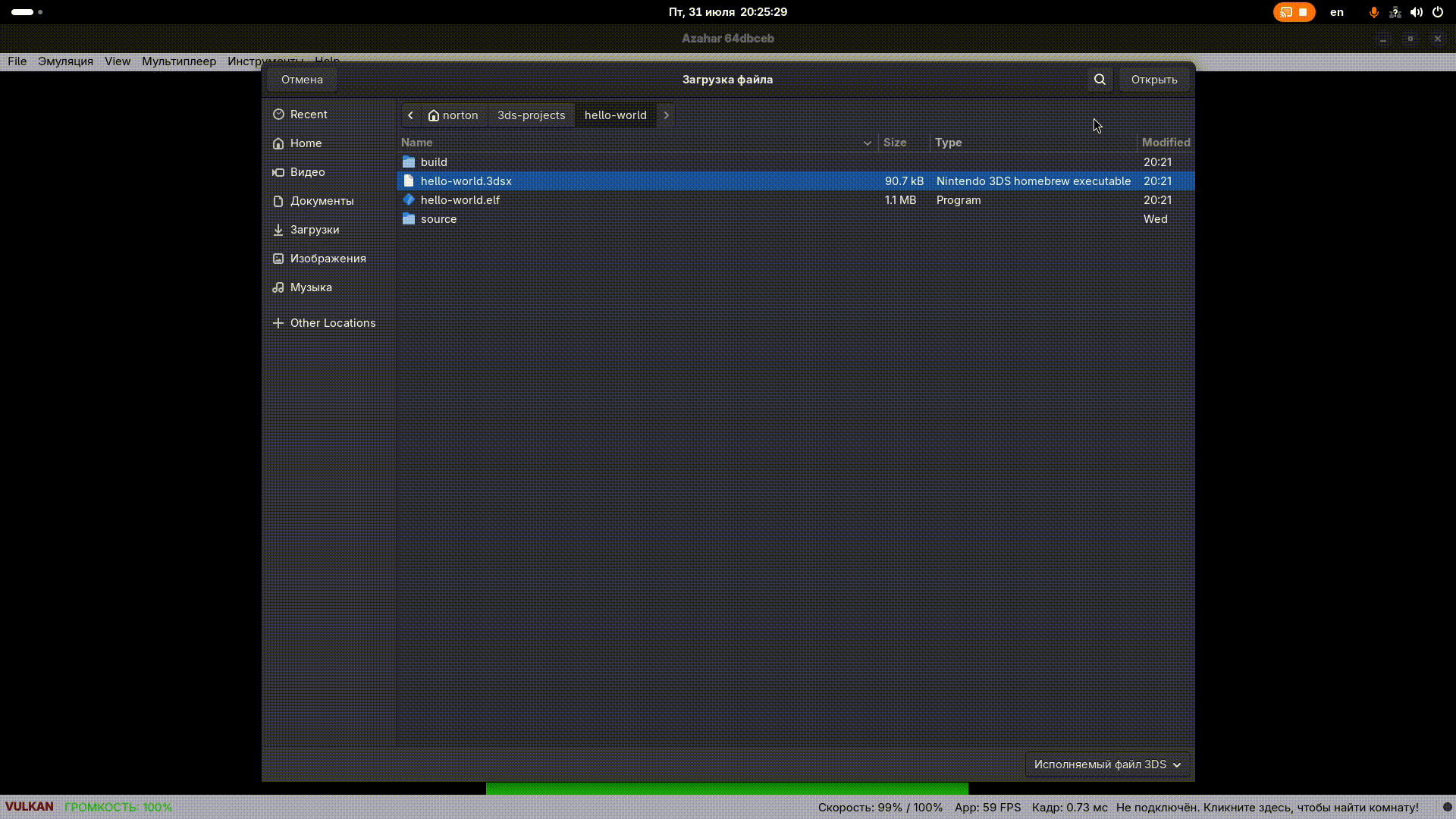Viewport: 1456px width, 819px height.
Task: Click the 1.1 MB size cell
Action: point(900,200)
